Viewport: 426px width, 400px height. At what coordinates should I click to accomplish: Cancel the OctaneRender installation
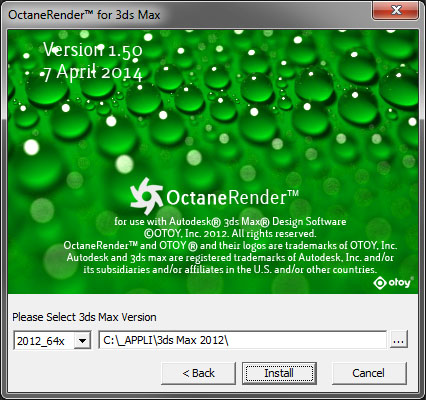(x=369, y=373)
